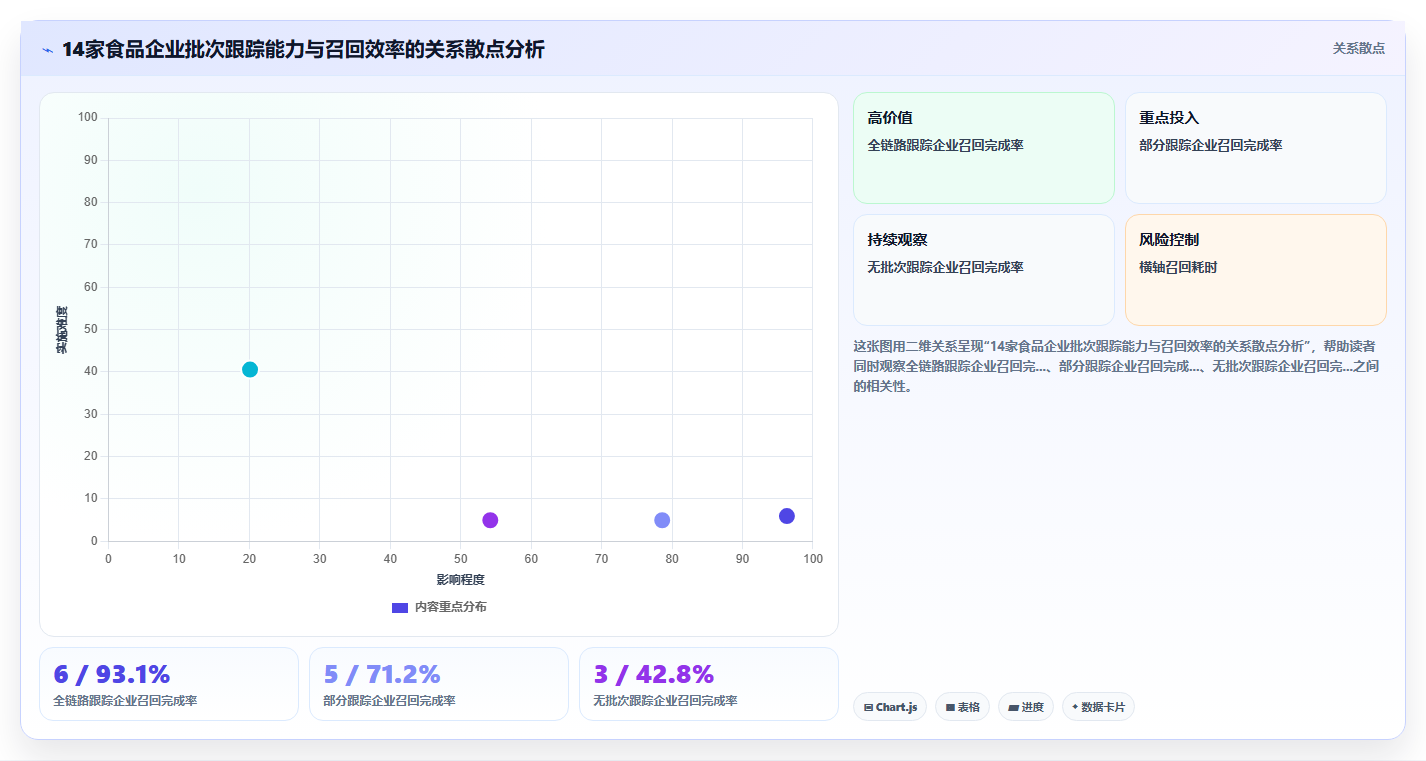This screenshot has height=761, width=1426.
Task: Click the 表格 tag icon
Action: coord(950,707)
